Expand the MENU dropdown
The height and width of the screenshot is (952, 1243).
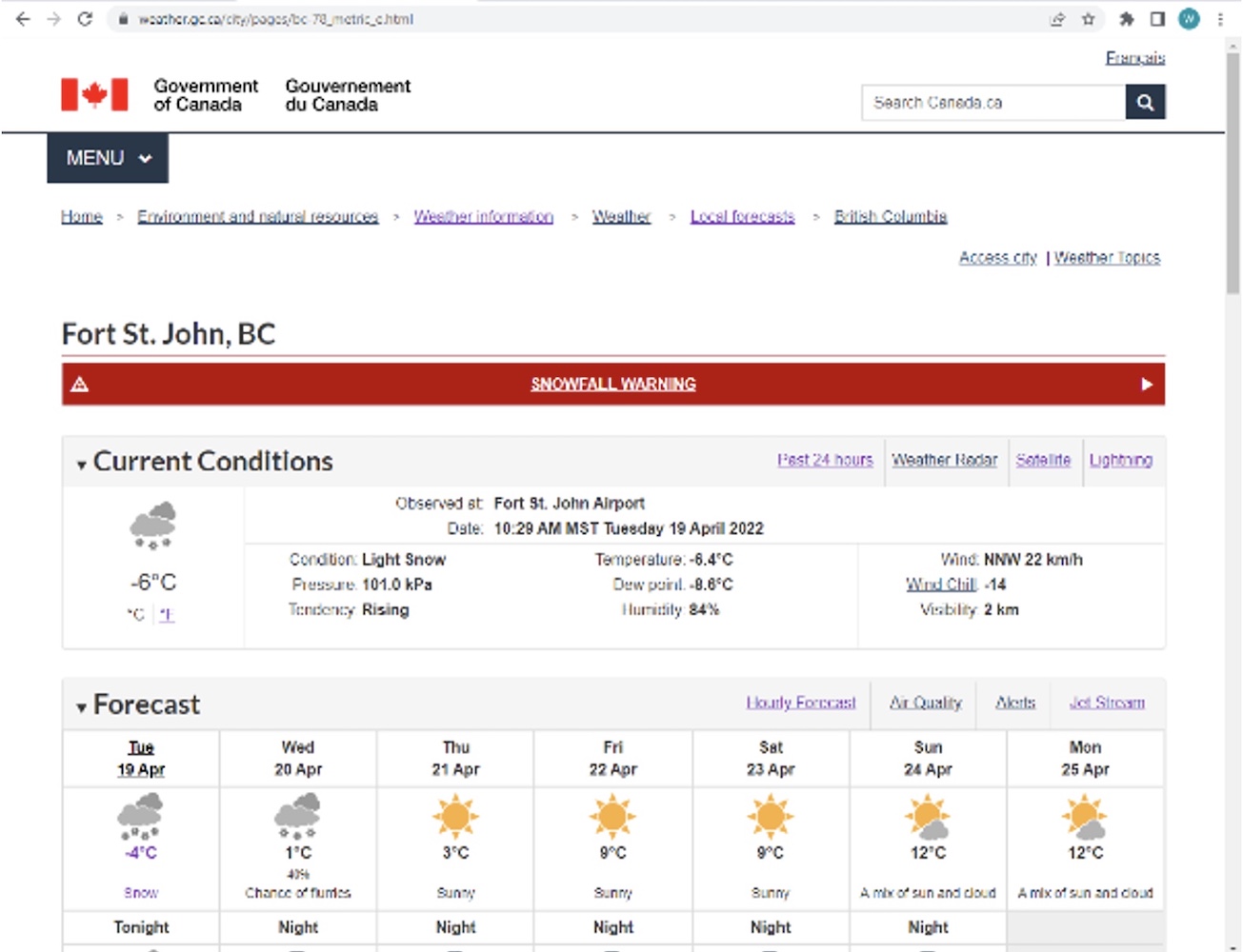pos(108,158)
